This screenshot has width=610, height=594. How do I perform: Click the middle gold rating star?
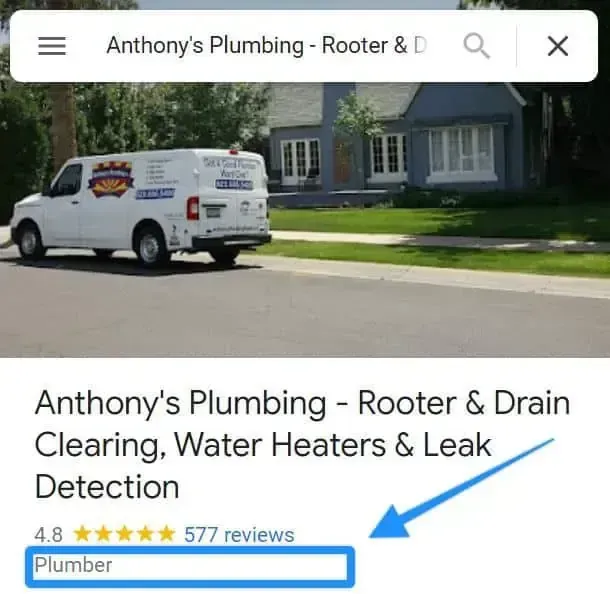click(124, 533)
